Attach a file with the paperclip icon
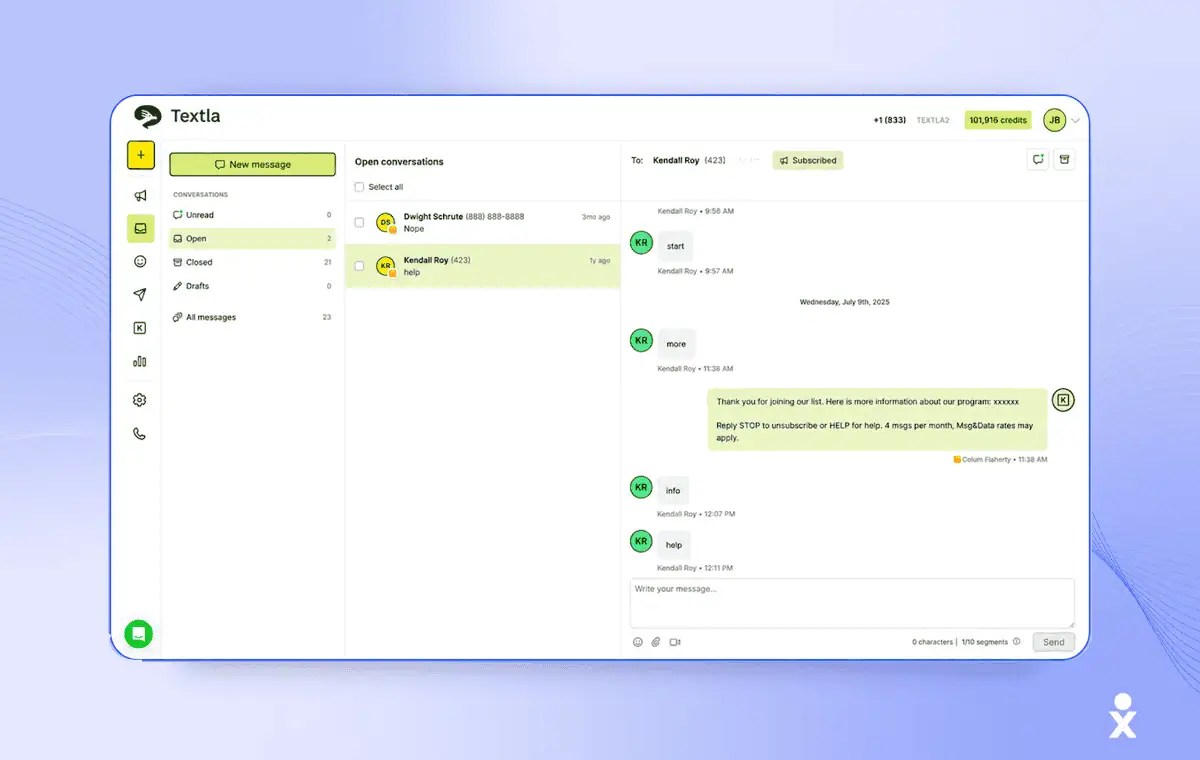 point(656,642)
